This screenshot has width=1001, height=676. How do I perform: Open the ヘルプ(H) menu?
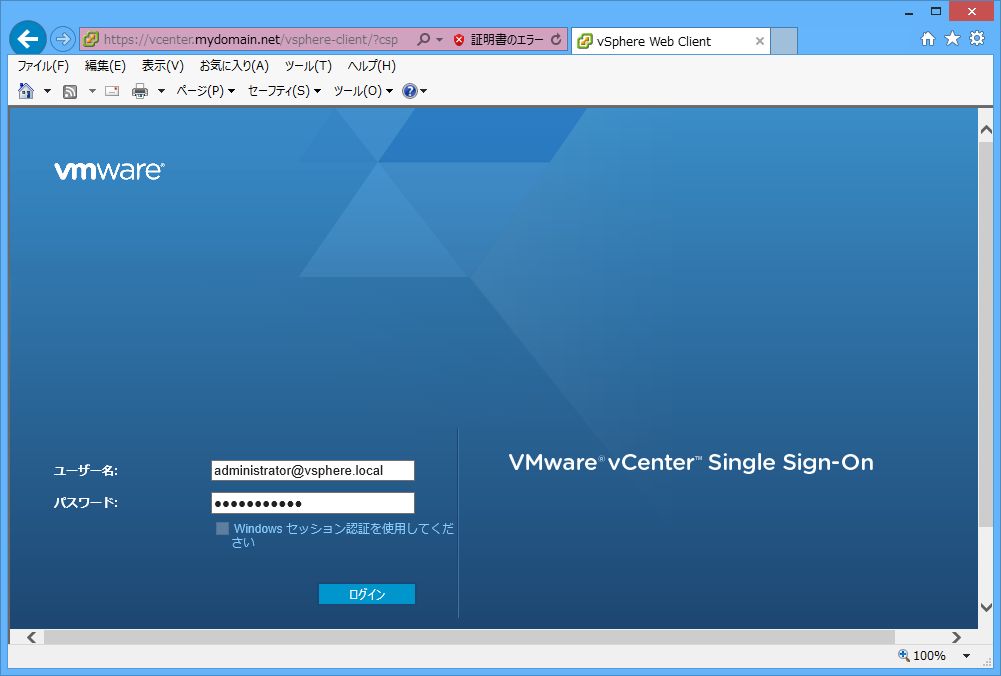pyautogui.click(x=371, y=66)
